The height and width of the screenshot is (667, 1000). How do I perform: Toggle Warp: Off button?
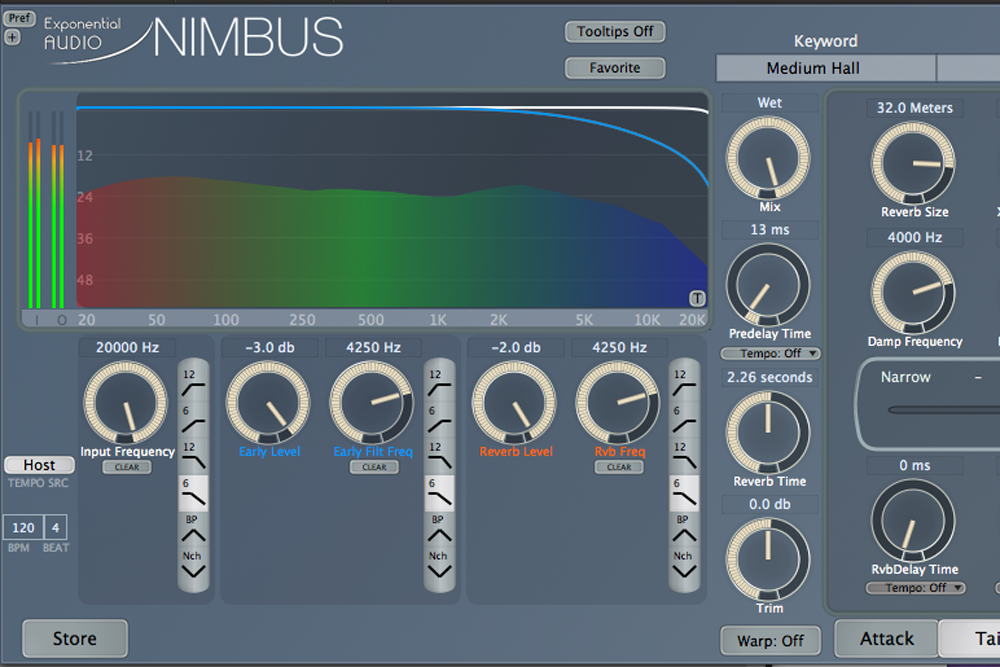coord(770,641)
